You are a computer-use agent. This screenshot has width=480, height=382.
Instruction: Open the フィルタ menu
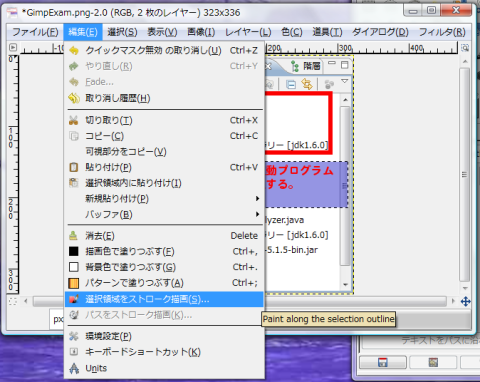click(x=442, y=32)
